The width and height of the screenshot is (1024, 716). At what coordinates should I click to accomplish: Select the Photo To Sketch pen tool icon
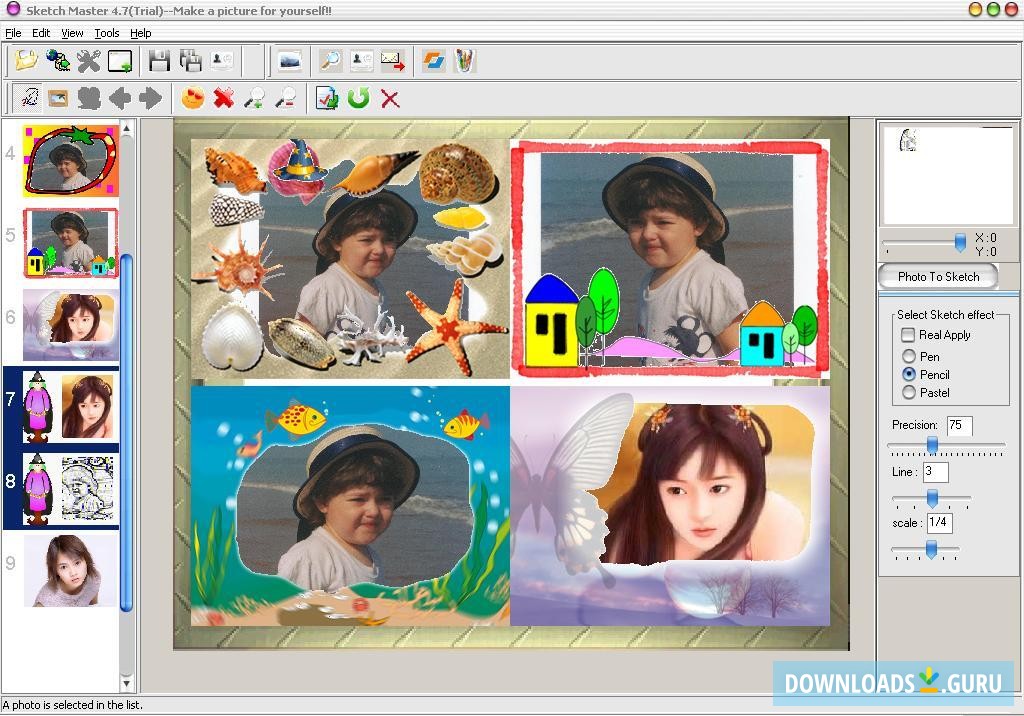point(27,98)
